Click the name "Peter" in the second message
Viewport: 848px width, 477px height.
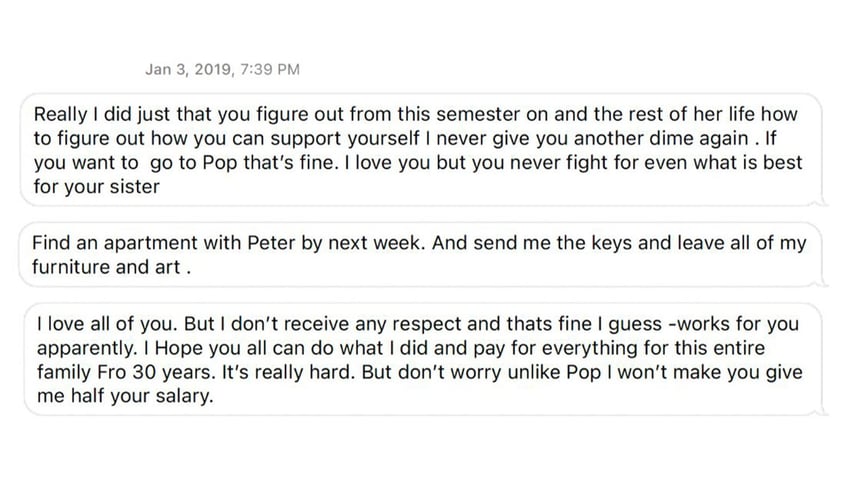coord(271,243)
